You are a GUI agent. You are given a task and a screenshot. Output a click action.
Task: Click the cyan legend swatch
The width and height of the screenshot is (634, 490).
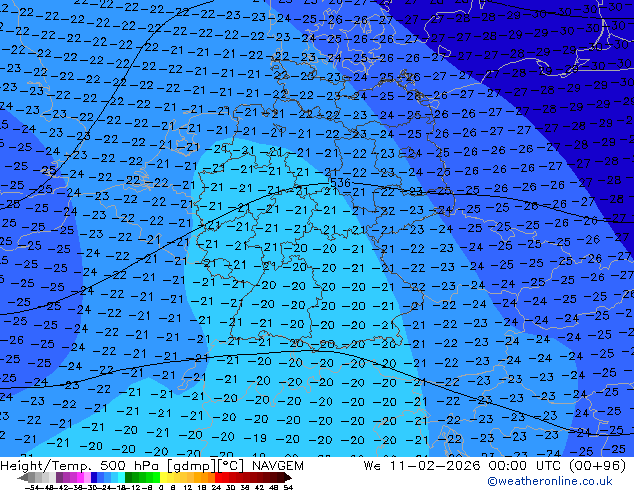[122, 477]
